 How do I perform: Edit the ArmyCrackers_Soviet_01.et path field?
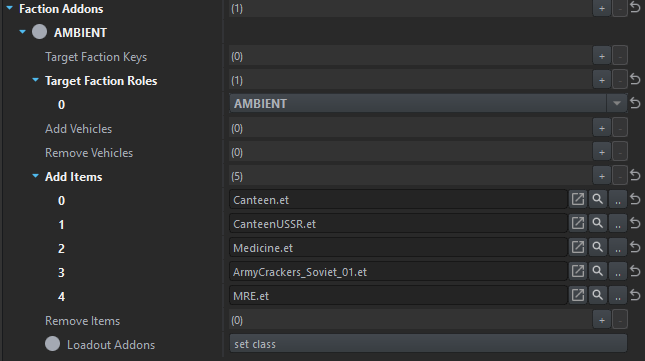[398, 271]
